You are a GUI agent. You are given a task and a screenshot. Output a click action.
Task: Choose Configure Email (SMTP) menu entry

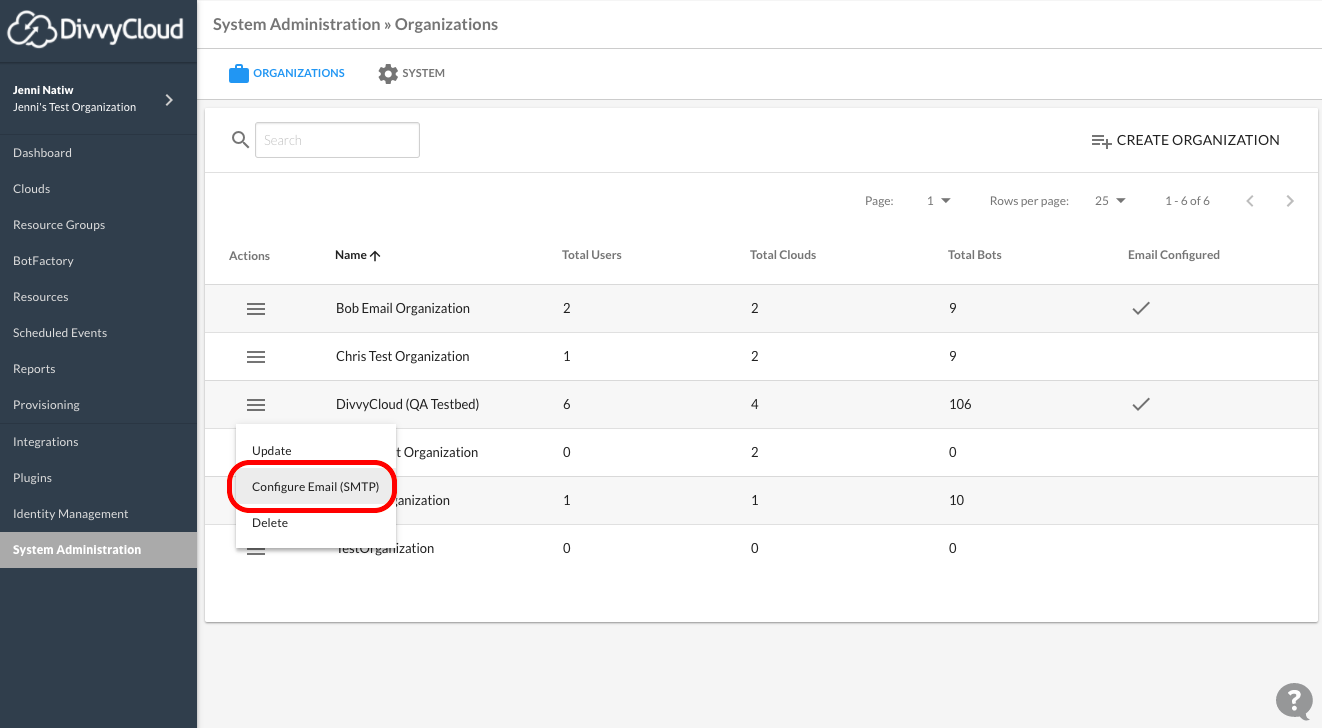(x=316, y=487)
